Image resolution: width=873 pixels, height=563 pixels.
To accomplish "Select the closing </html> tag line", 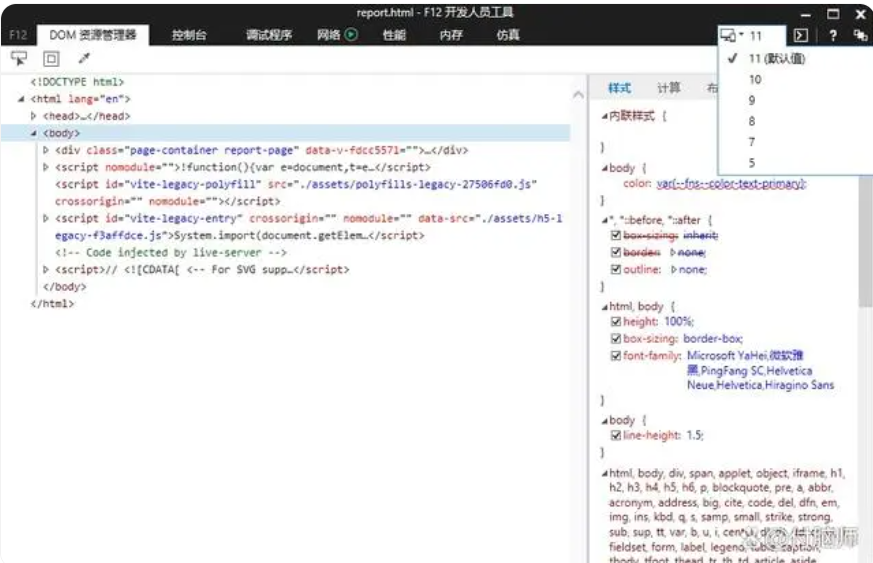I will (52, 304).
